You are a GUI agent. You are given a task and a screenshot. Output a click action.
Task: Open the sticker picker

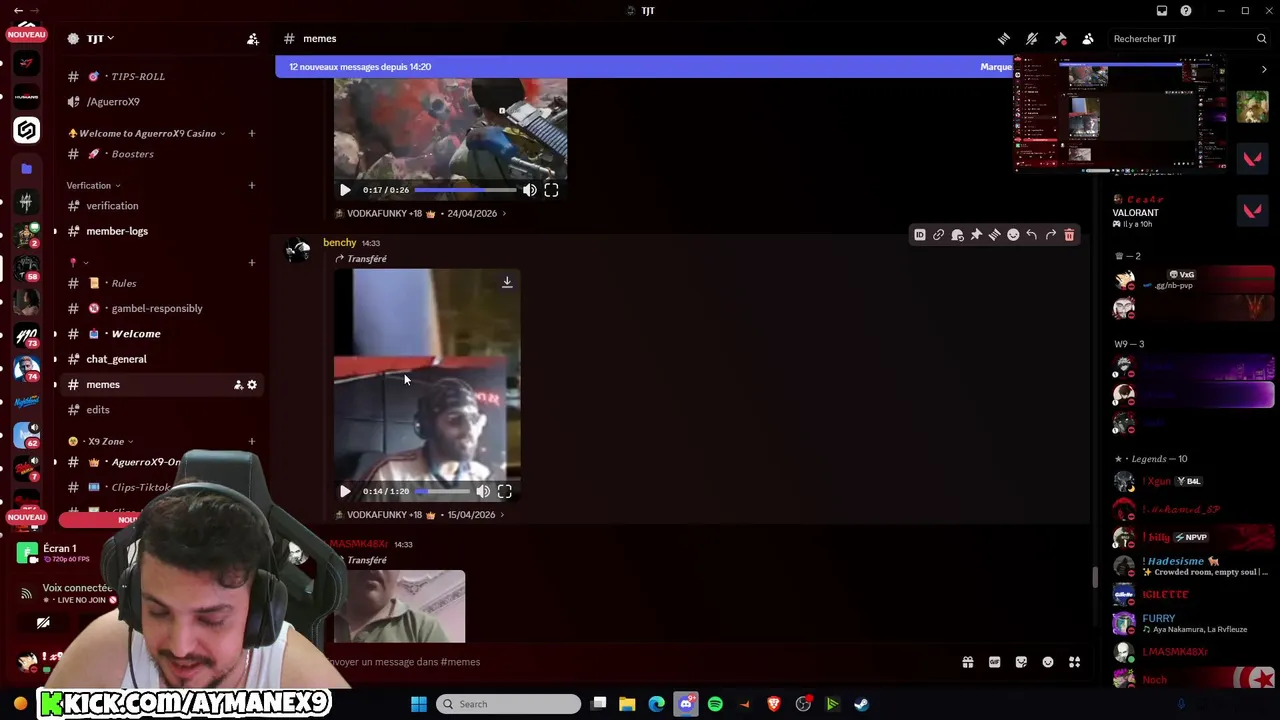tap(1021, 662)
